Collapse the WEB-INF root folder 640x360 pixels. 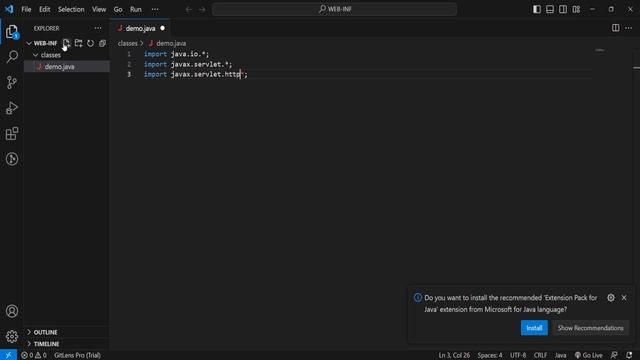(29, 43)
